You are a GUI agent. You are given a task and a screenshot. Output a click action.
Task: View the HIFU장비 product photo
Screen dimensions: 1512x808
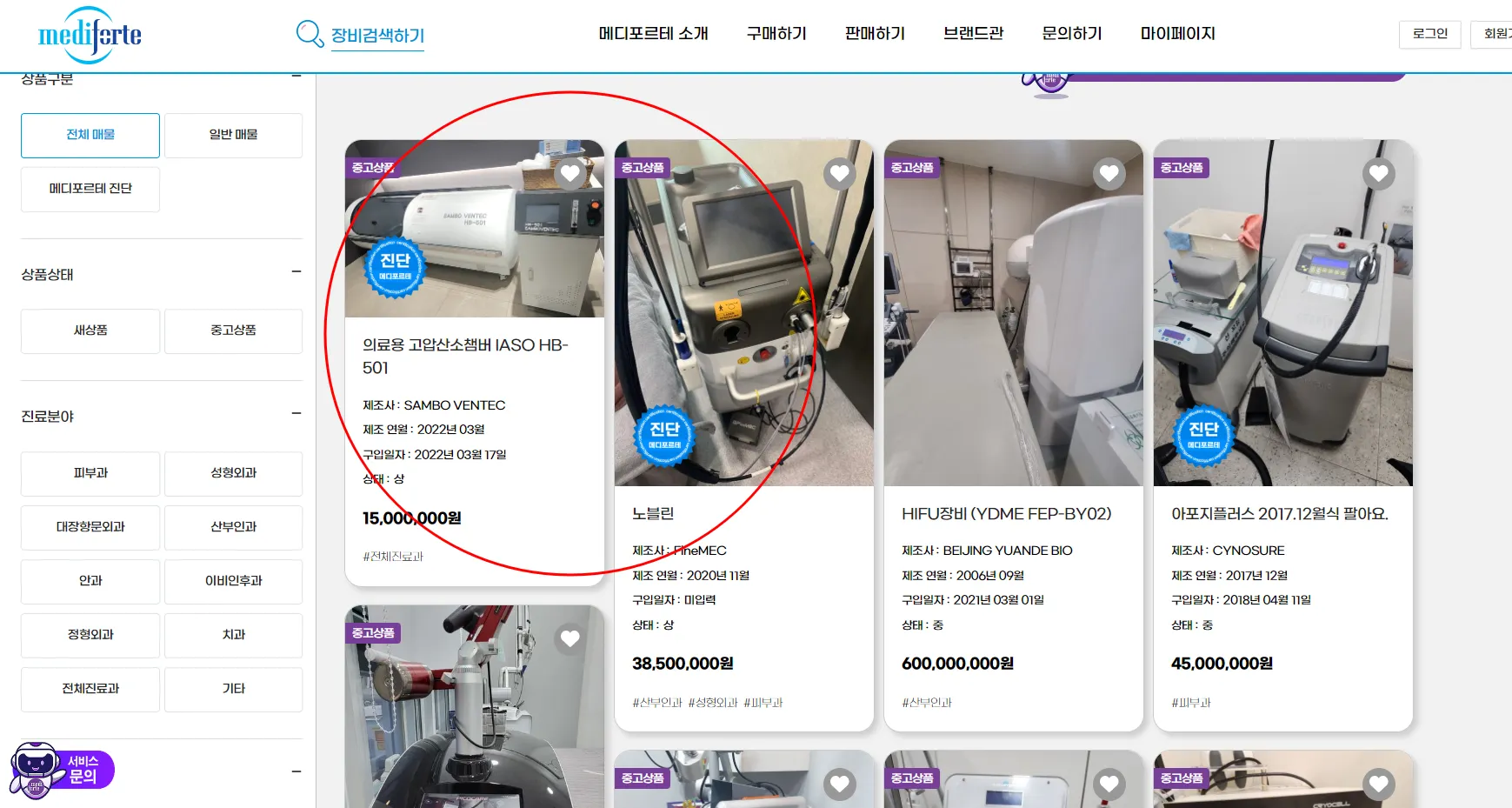click(x=1014, y=313)
